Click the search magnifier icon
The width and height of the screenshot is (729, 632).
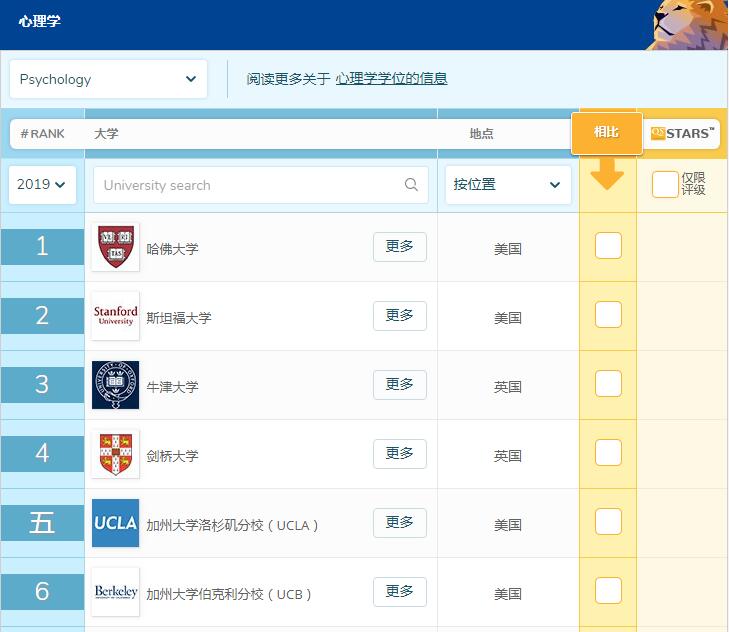click(411, 185)
